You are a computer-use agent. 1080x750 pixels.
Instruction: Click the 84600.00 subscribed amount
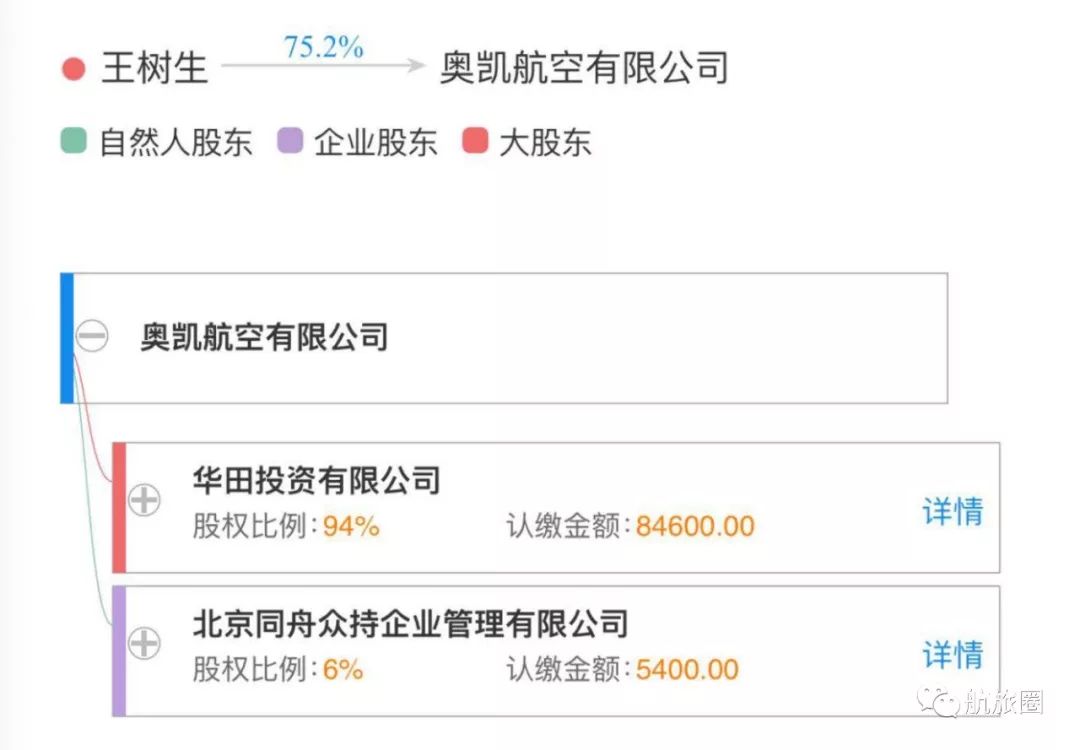(695, 526)
